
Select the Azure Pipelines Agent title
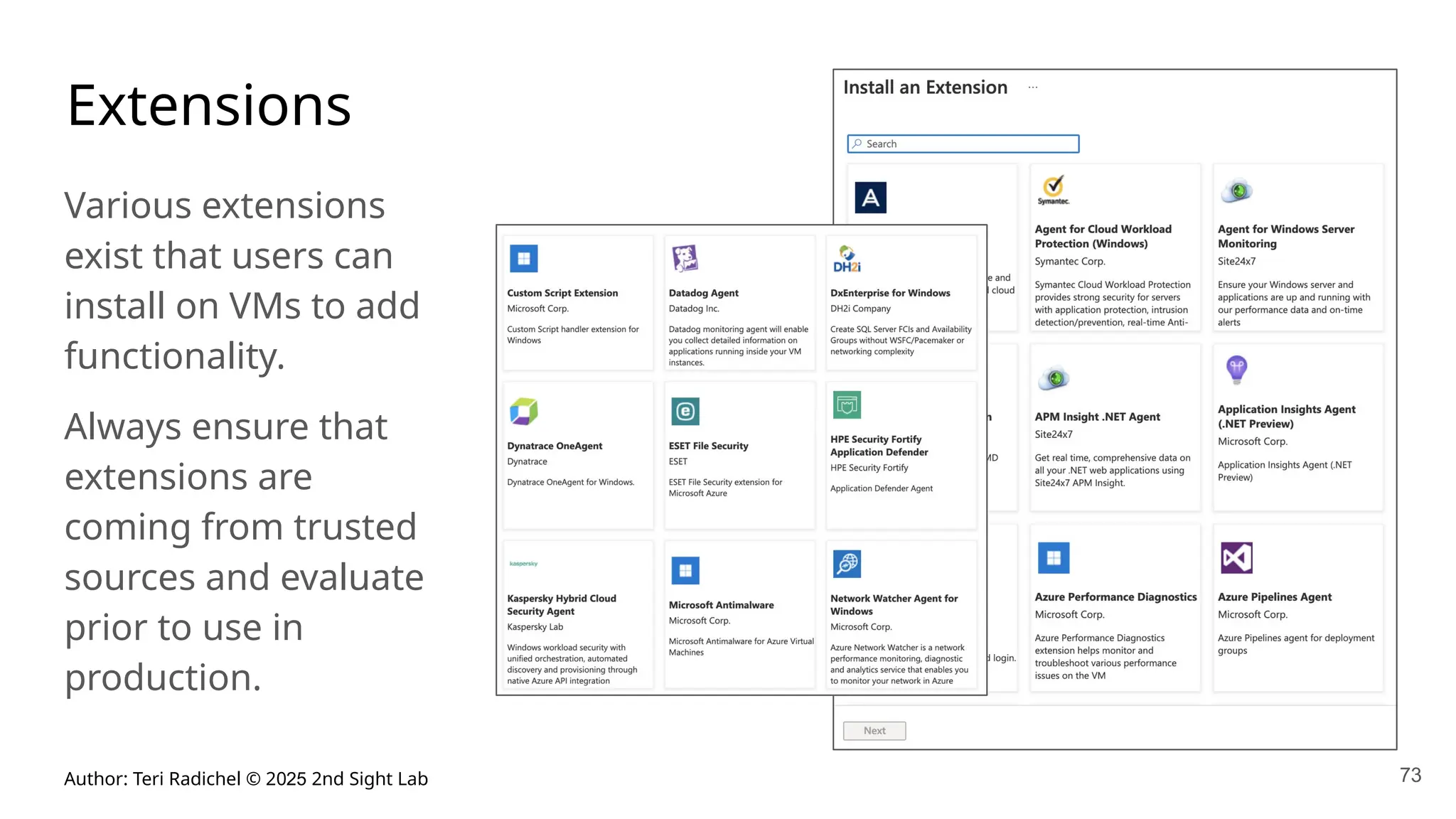click(1275, 597)
